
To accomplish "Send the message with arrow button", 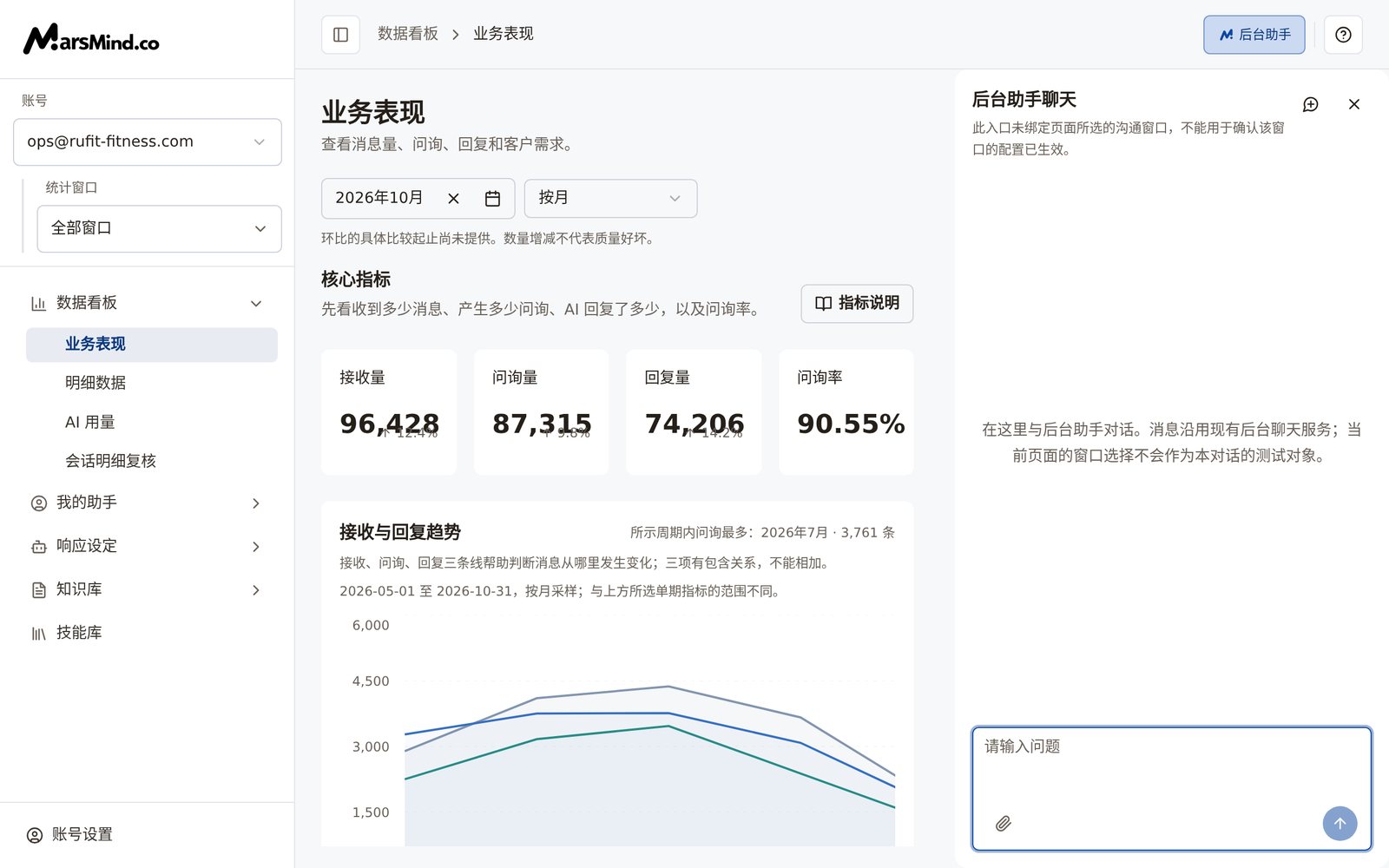I will 1340,824.
